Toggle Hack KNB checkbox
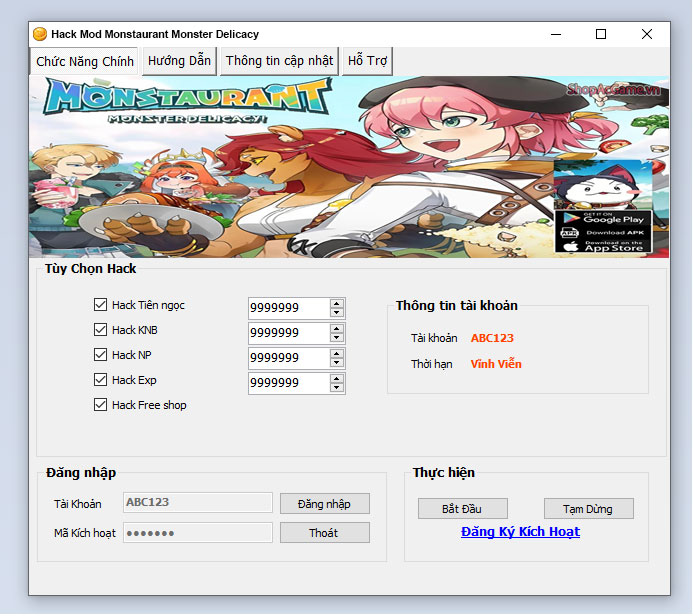The width and height of the screenshot is (693, 616). click(x=100, y=330)
